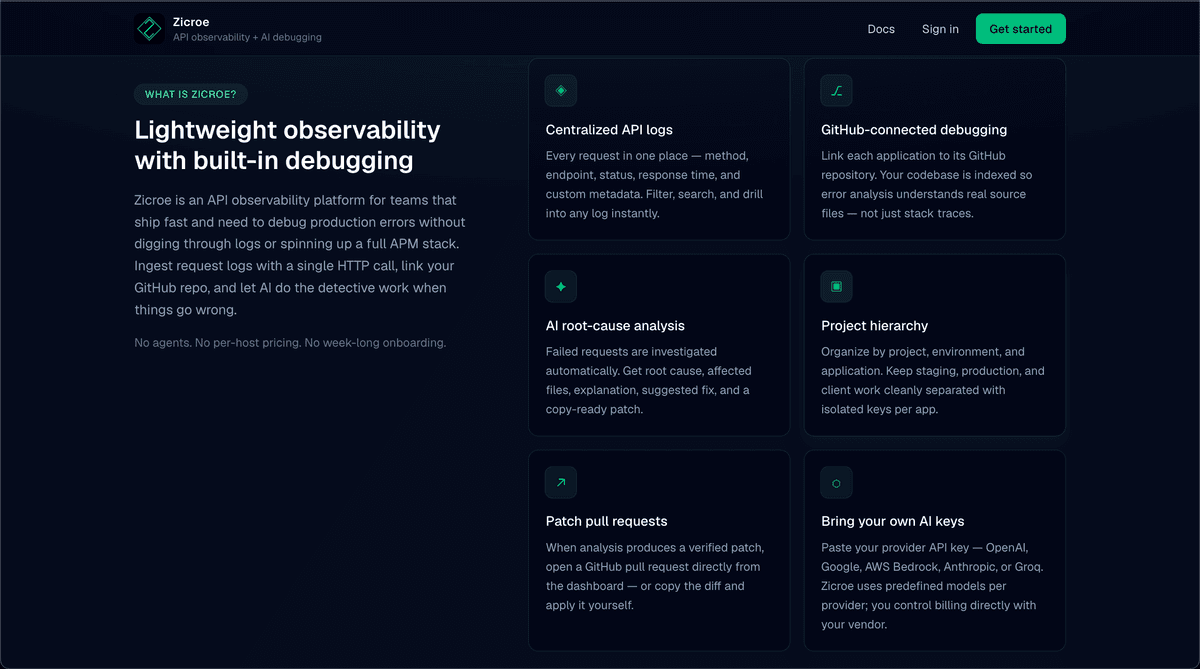Click the GitHub-connected debugging branch icon
1200x669 pixels.
[x=837, y=91]
